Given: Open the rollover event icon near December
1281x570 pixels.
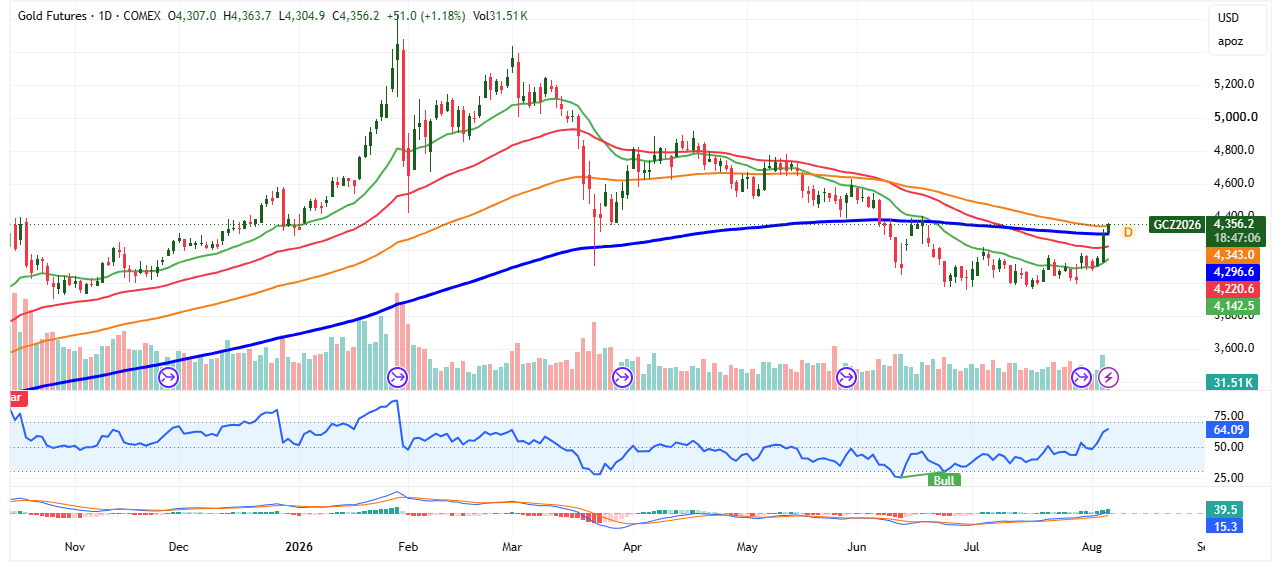Looking at the screenshot, I should pos(168,377).
